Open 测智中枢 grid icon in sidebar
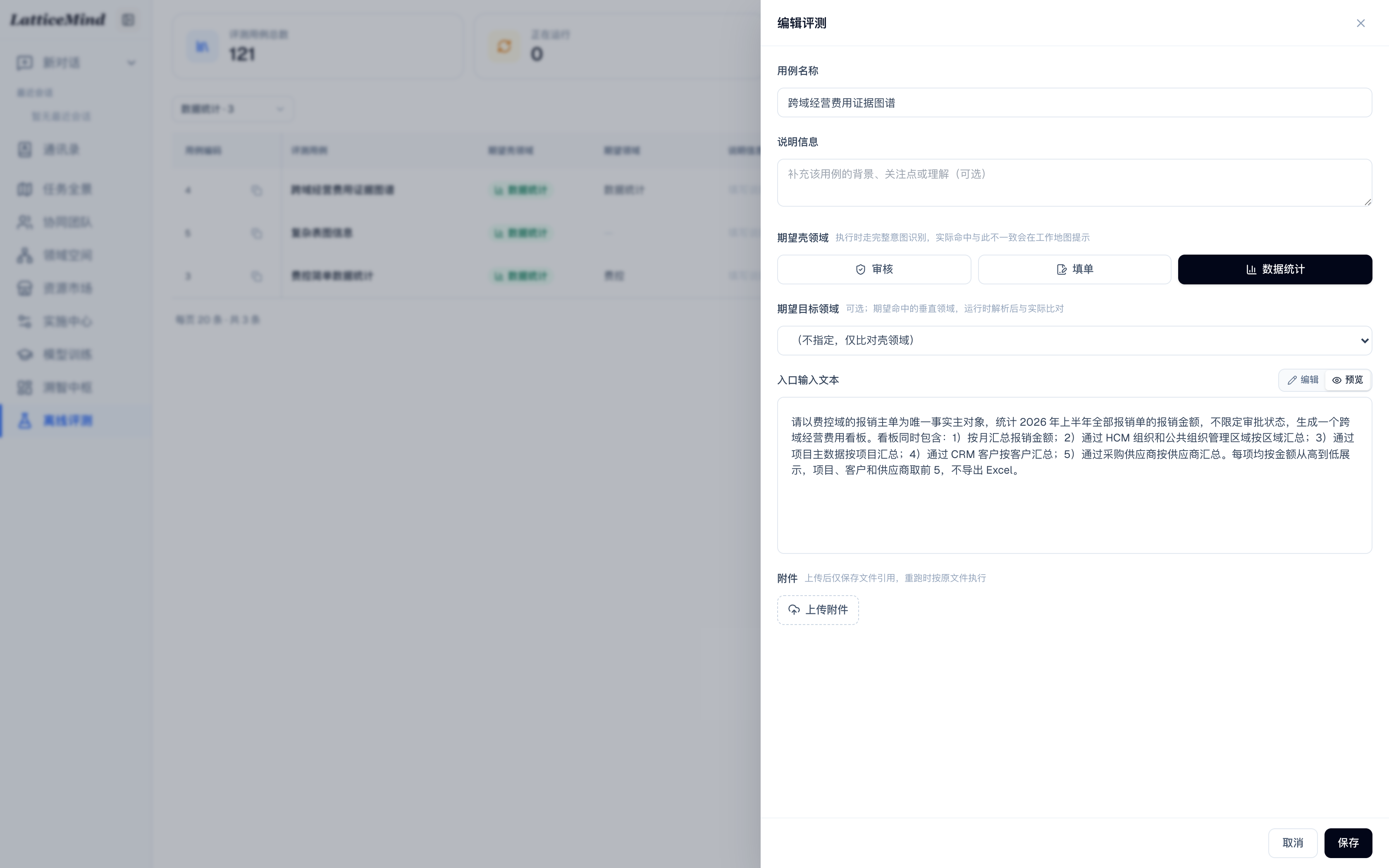 pos(25,388)
